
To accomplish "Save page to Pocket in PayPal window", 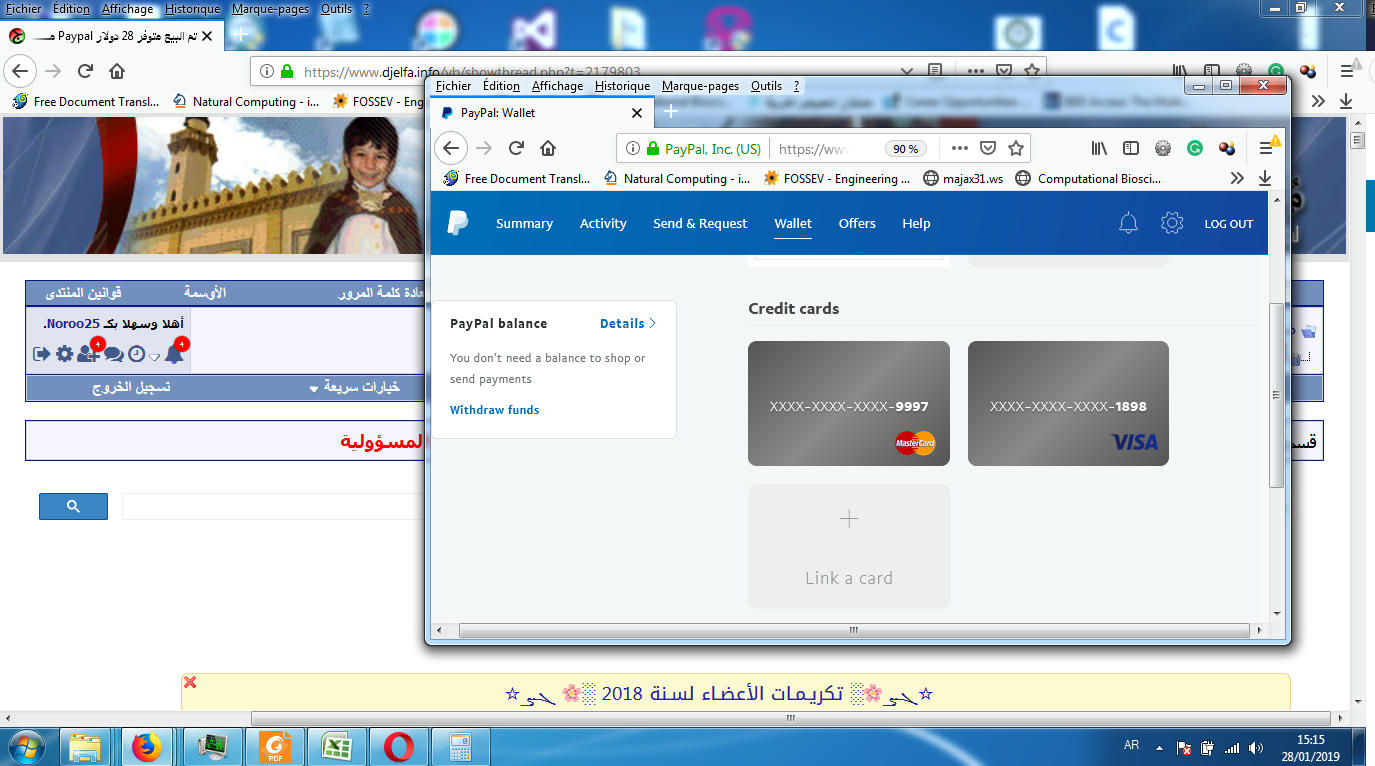I will point(988,148).
